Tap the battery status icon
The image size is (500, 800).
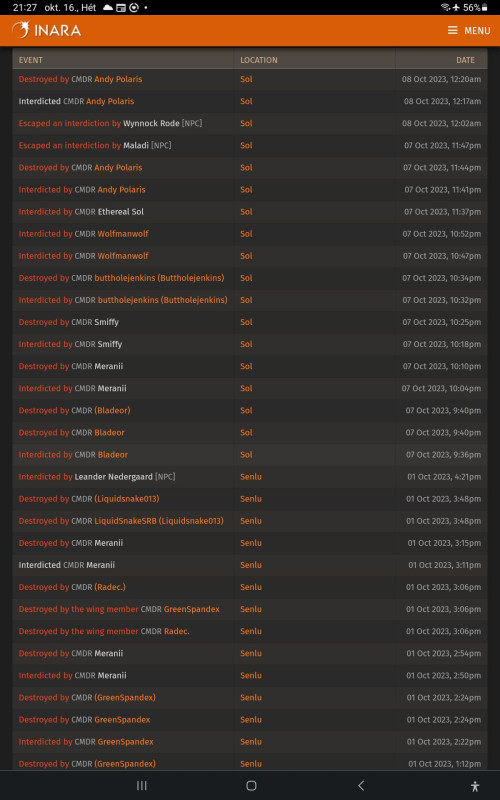(484, 8)
